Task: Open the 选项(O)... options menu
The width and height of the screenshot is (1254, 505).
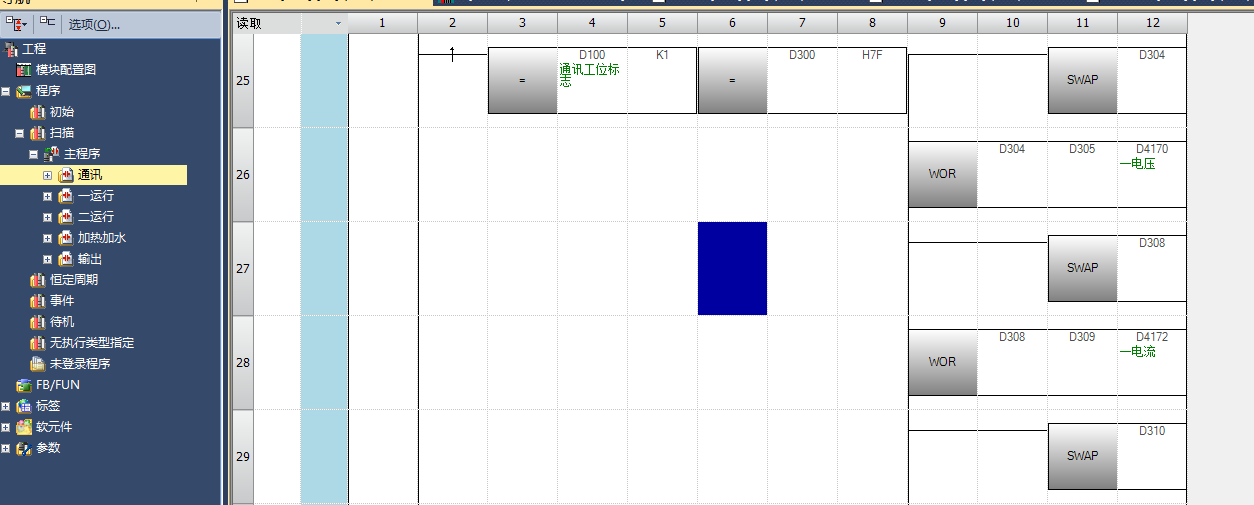Action: click(x=94, y=24)
